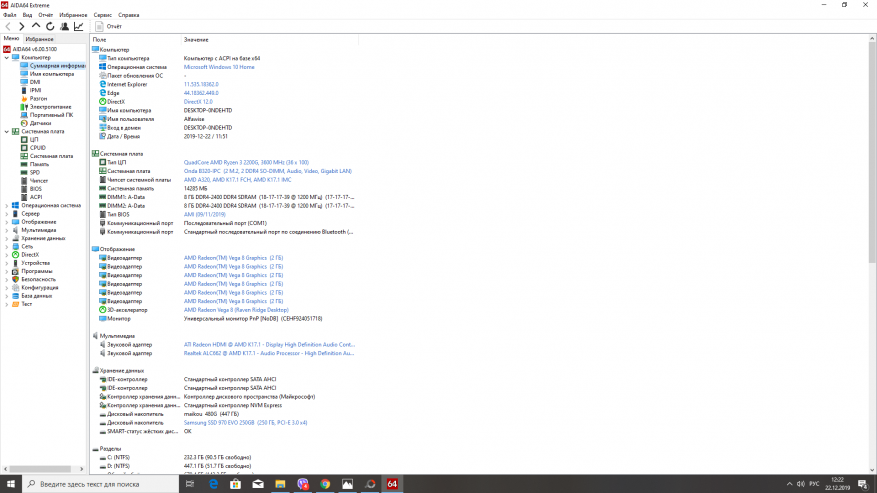Open the Программы tree item icon
The height and width of the screenshot is (493, 877).
tap(16, 271)
